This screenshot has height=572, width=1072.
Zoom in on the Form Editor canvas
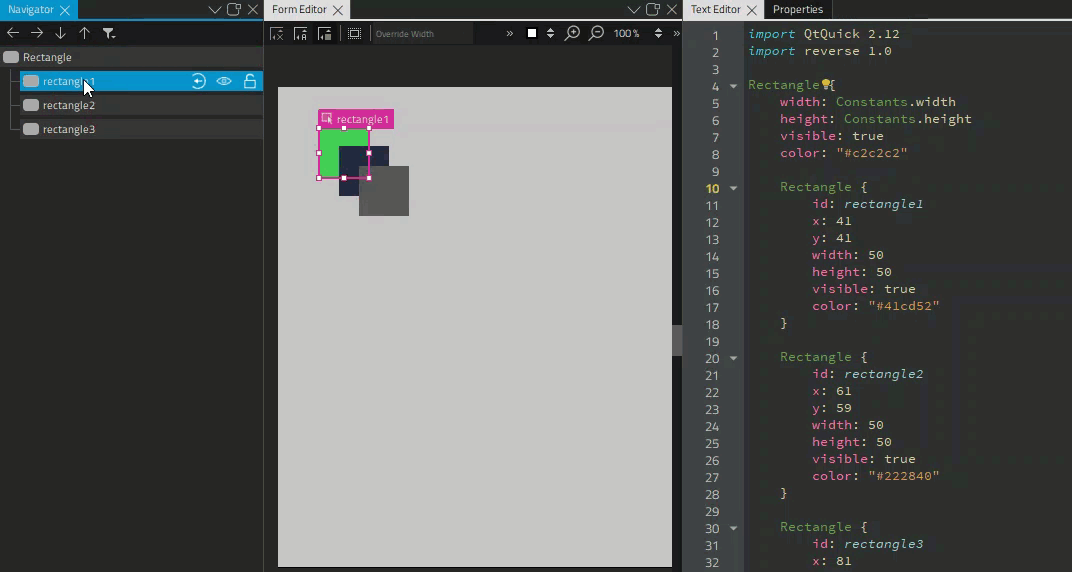572,33
